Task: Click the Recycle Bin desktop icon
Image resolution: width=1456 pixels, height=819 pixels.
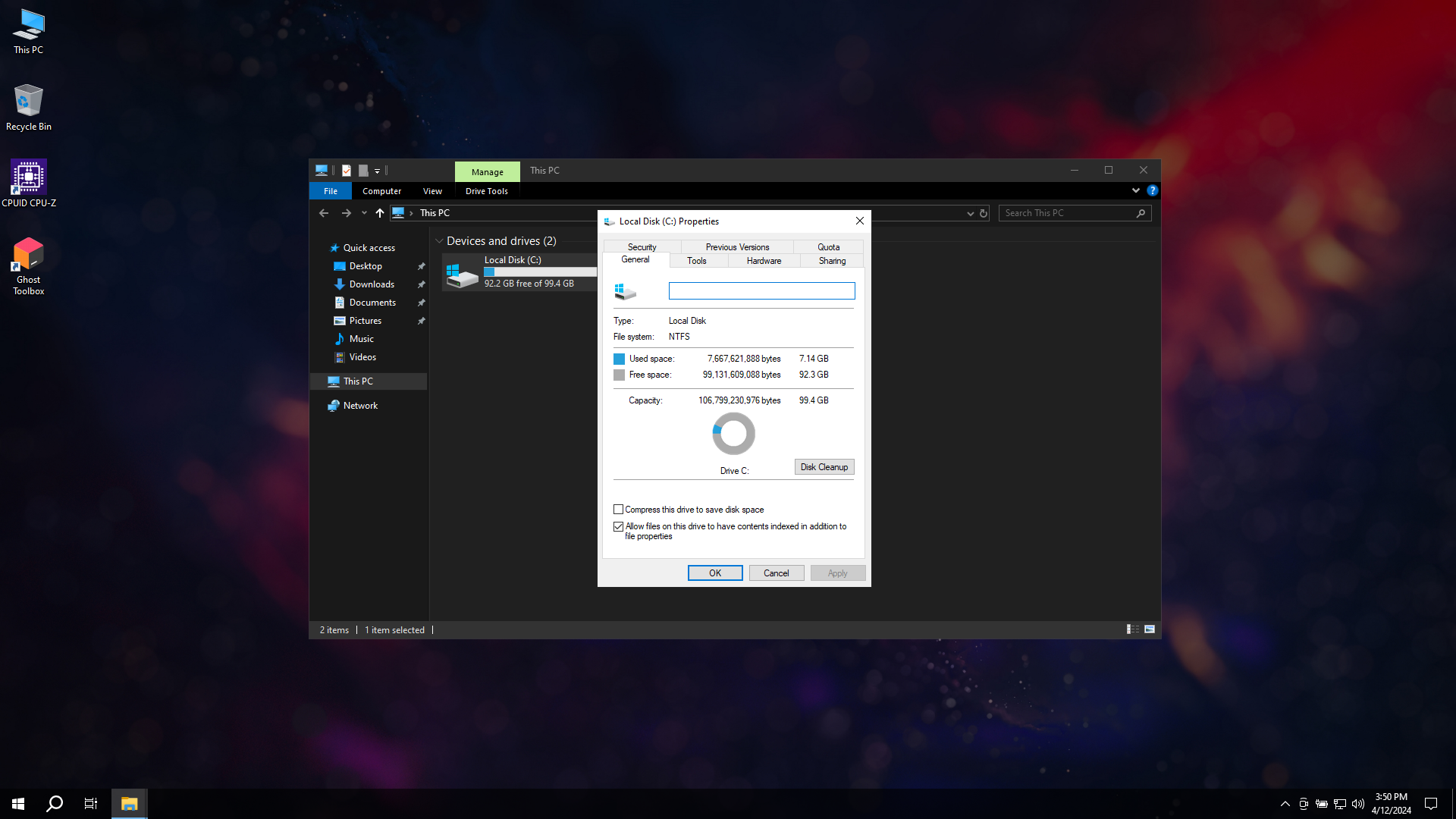Action: (x=29, y=105)
